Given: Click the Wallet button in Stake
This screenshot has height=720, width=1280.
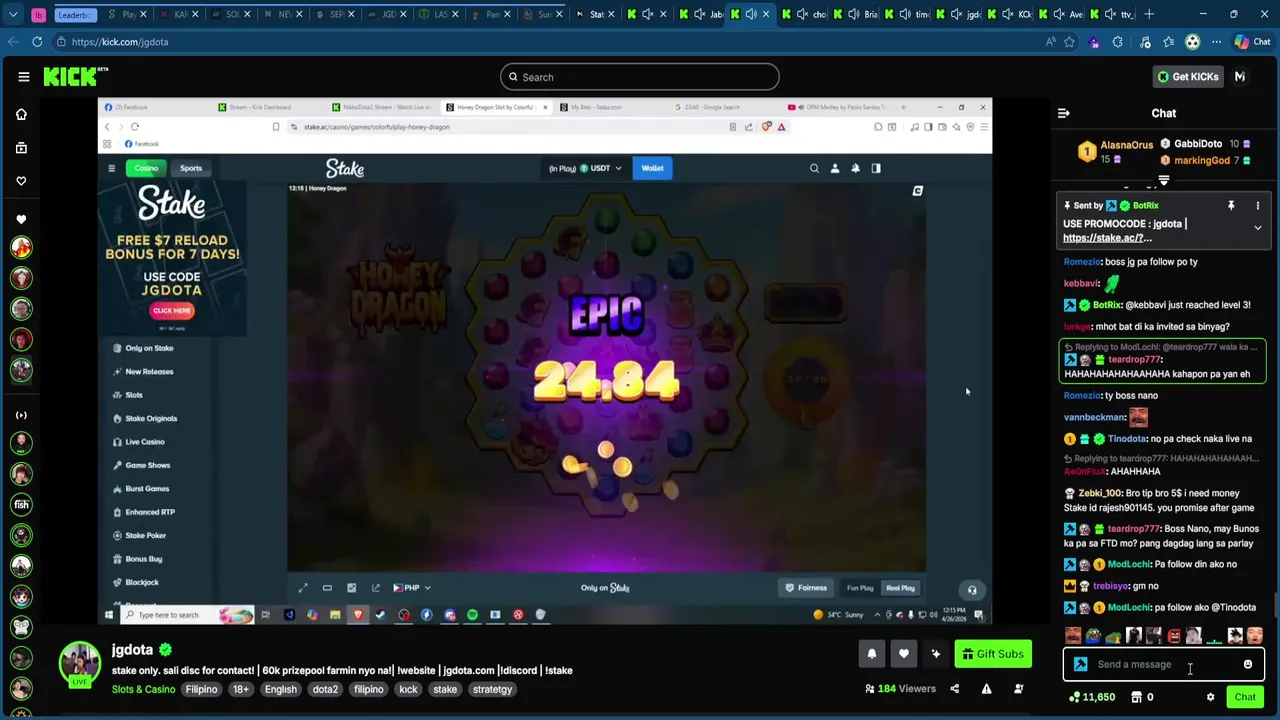Looking at the screenshot, I should (x=652, y=168).
